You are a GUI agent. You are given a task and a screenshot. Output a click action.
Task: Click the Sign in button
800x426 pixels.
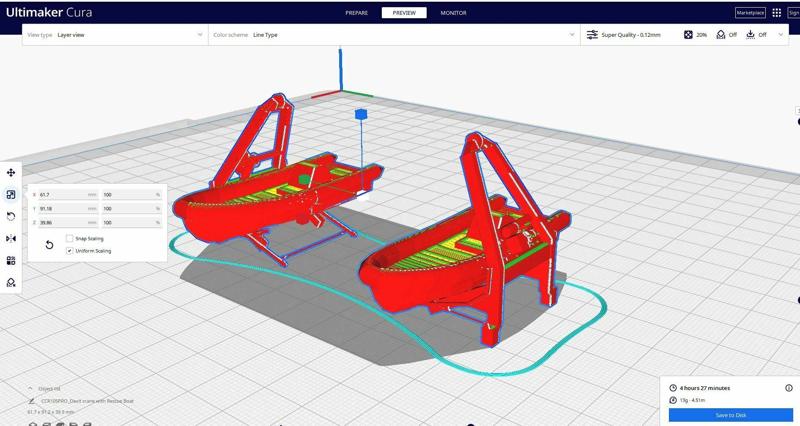[x=794, y=13]
